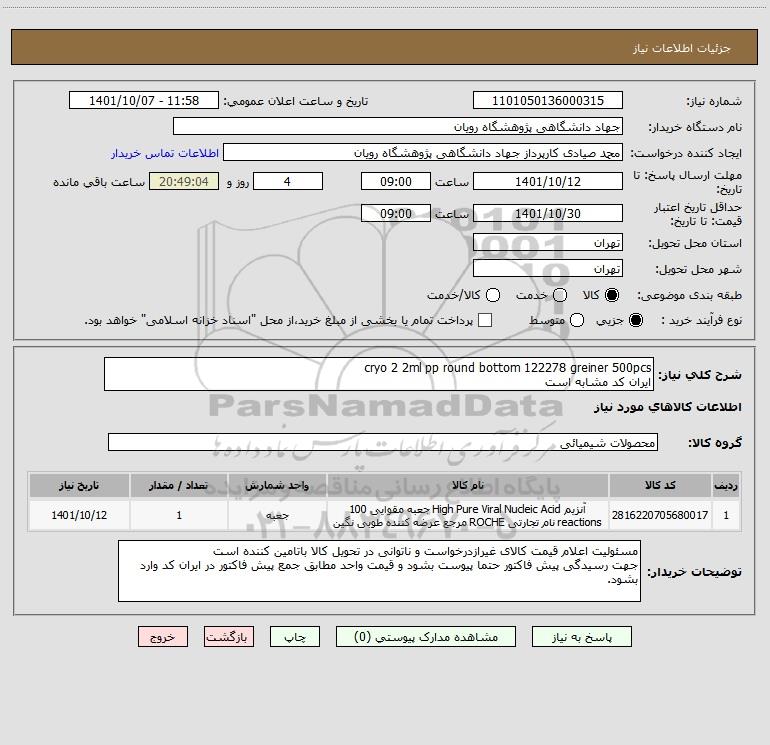Click the مشاهده مدارک پیوستی (0) button
This screenshot has width=770, height=745.
tap(426, 637)
